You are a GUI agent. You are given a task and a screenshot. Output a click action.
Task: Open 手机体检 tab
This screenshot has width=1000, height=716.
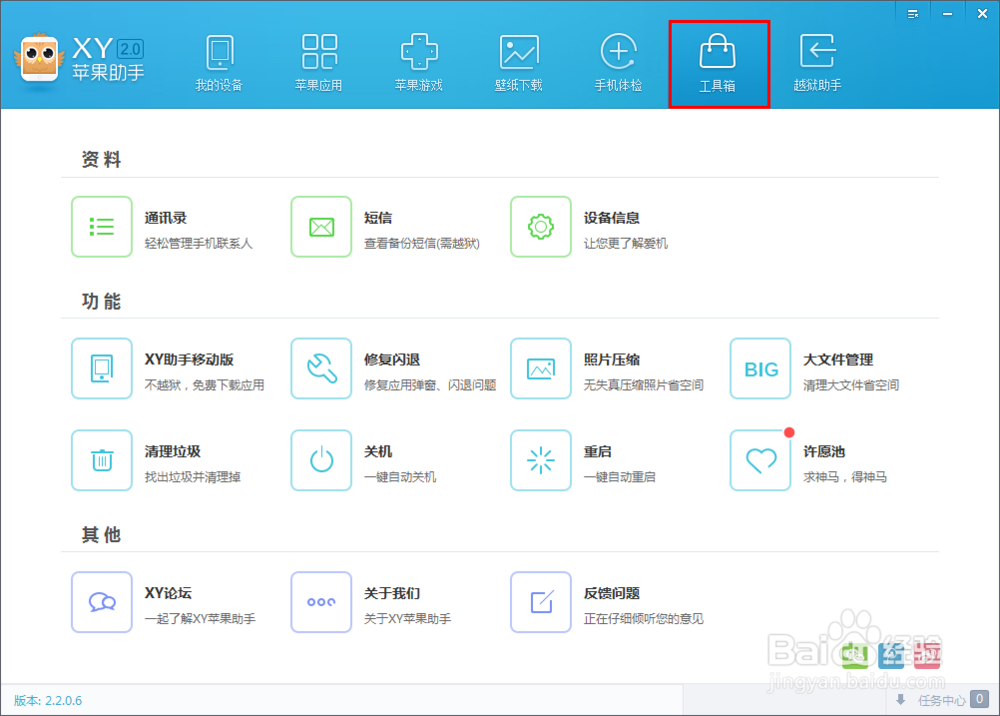(x=619, y=64)
